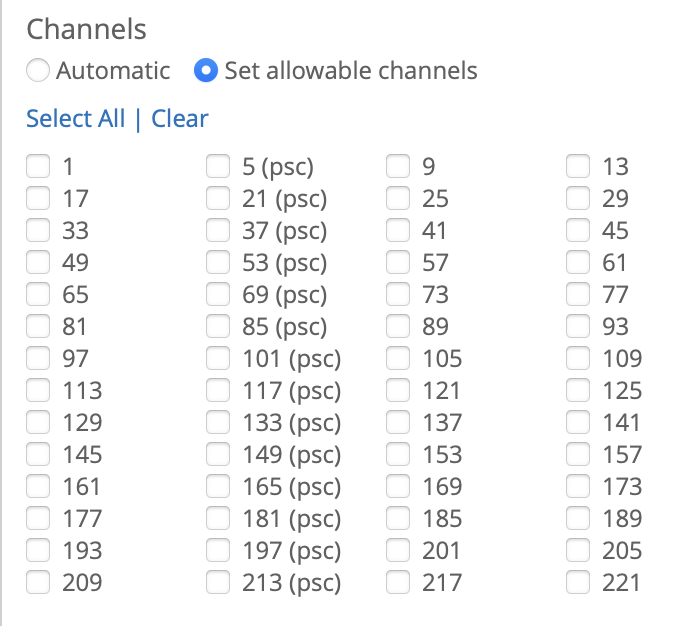
Task: Tick channel 137 checkbox
Action: click(x=398, y=423)
